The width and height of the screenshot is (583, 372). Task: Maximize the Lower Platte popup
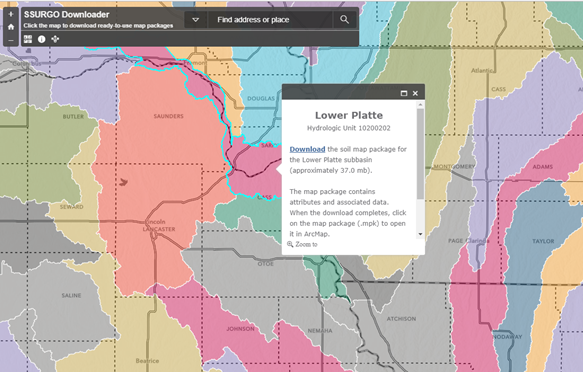404,93
